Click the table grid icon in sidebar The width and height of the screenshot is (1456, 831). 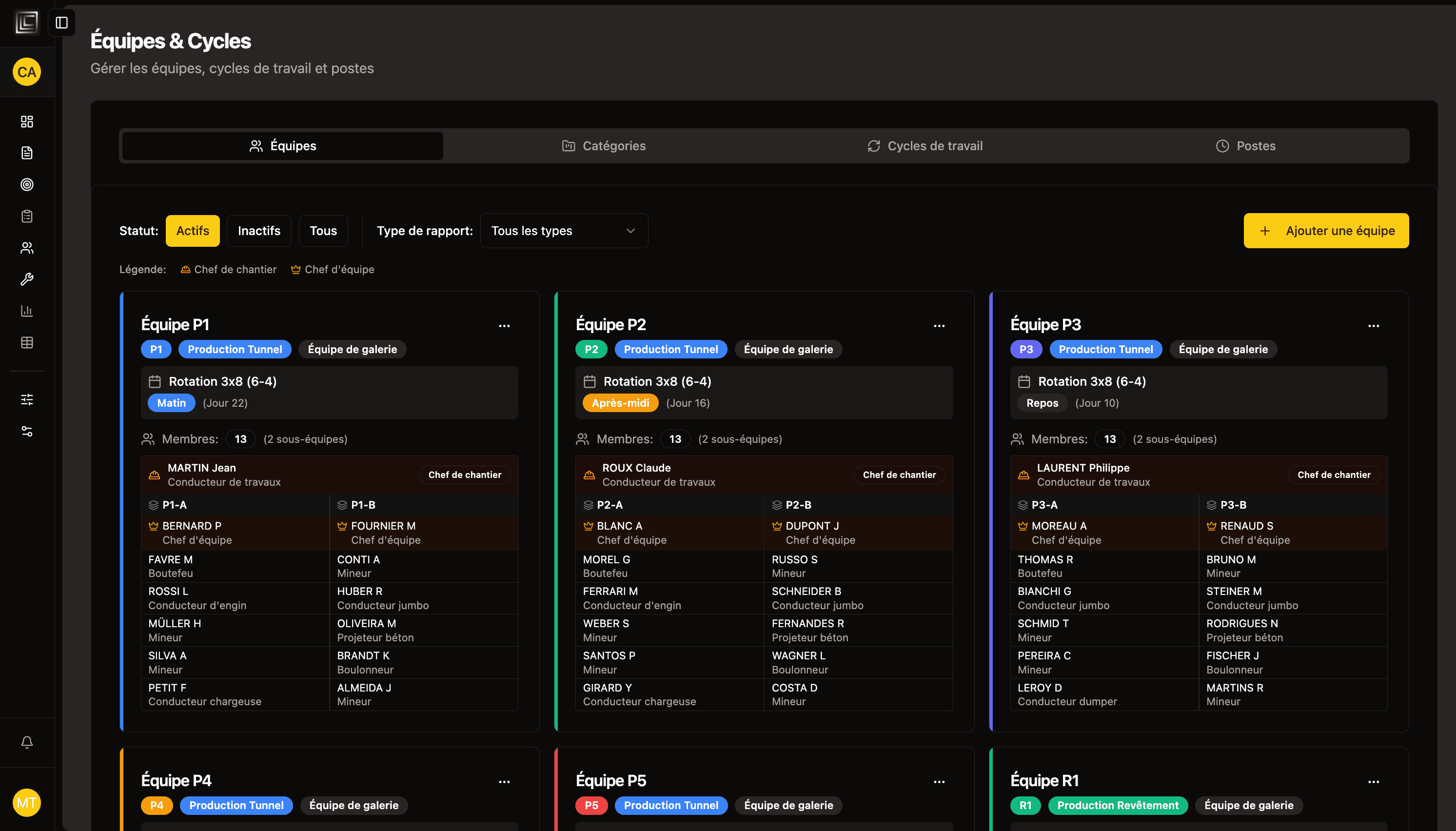[x=27, y=342]
